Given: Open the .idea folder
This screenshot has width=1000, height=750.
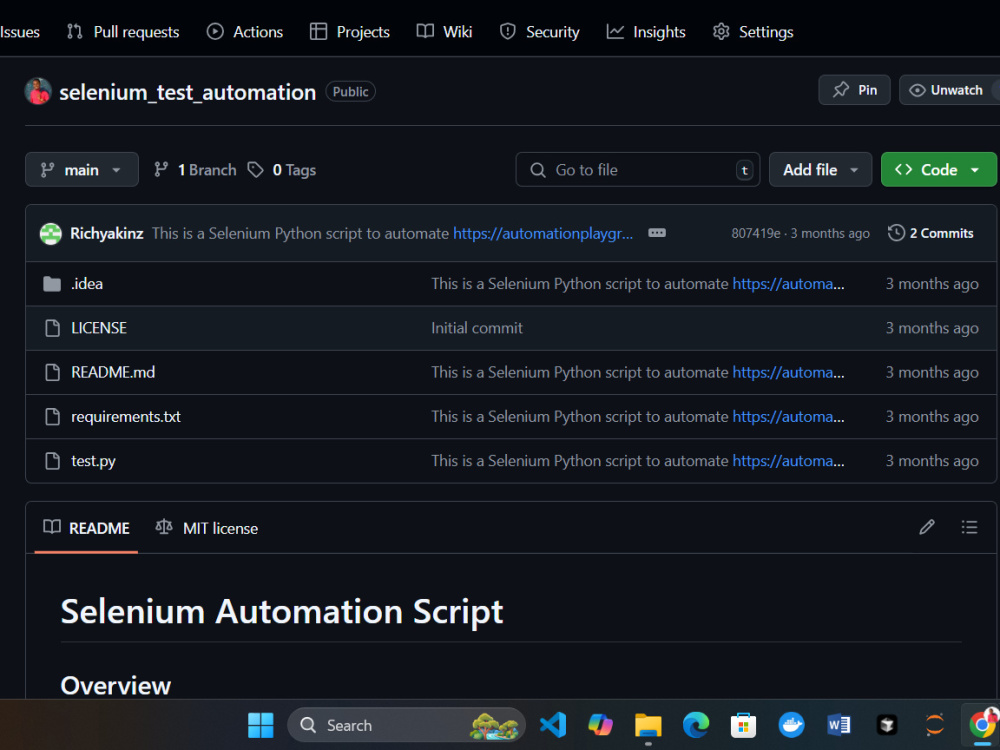Looking at the screenshot, I should 87,284.
